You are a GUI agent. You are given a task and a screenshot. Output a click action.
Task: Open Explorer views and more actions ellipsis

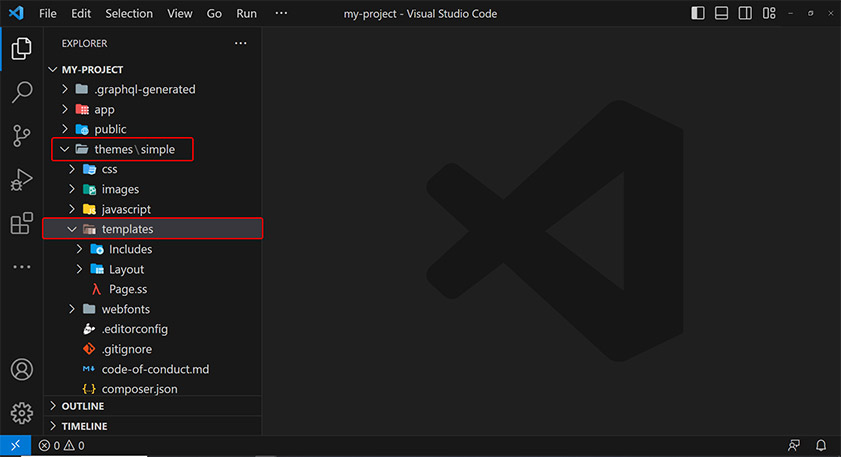241,43
